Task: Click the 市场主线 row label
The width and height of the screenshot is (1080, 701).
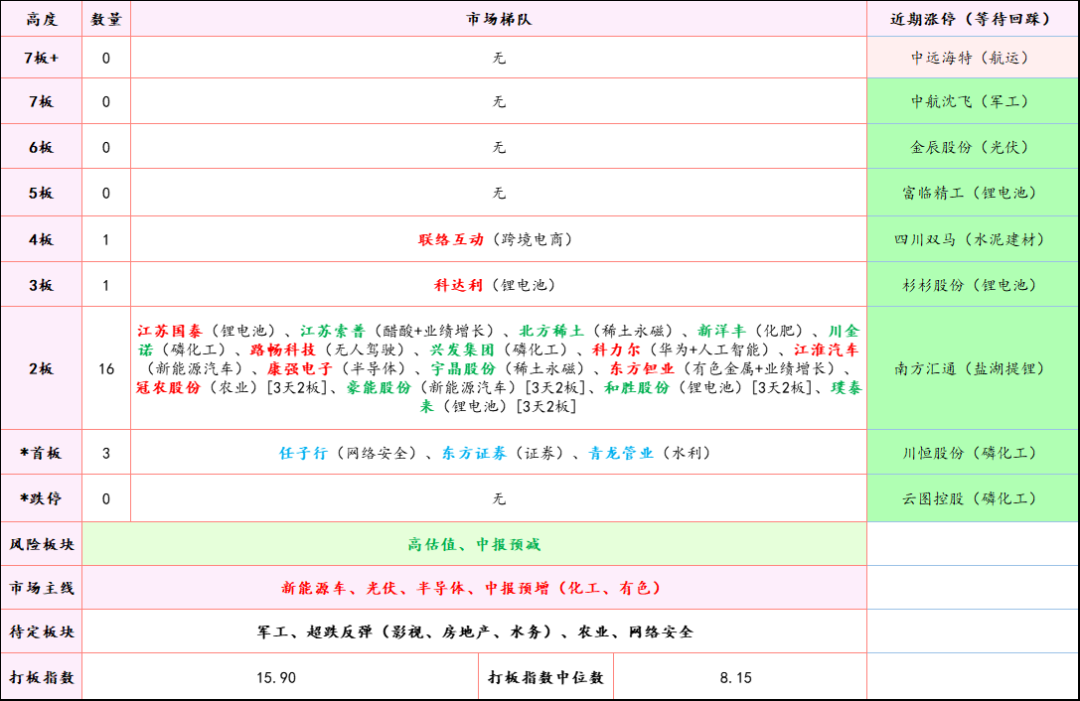Action: [41, 588]
